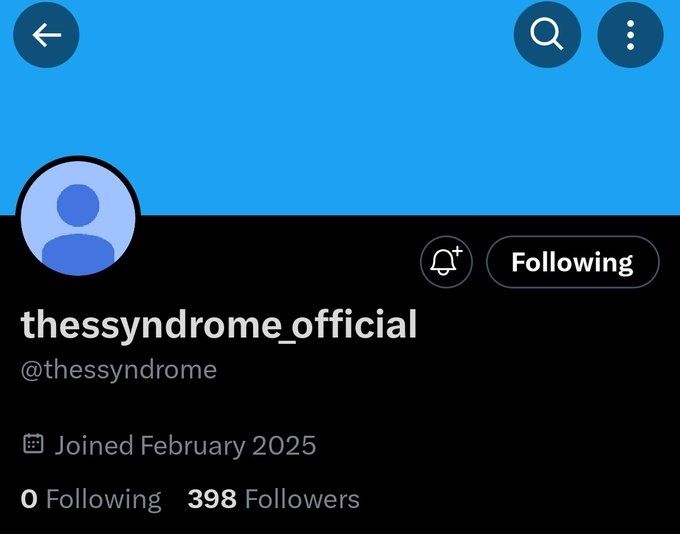Click the word Followers next to 398

(x=302, y=499)
